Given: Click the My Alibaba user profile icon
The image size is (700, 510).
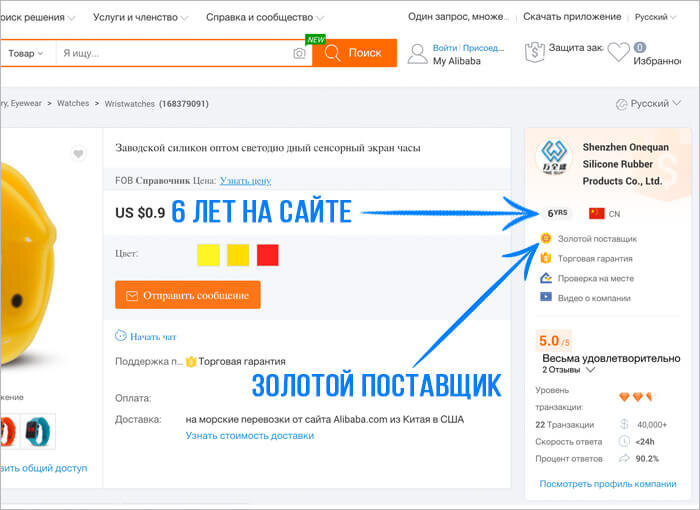Looking at the screenshot, I should (x=417, y=54).
